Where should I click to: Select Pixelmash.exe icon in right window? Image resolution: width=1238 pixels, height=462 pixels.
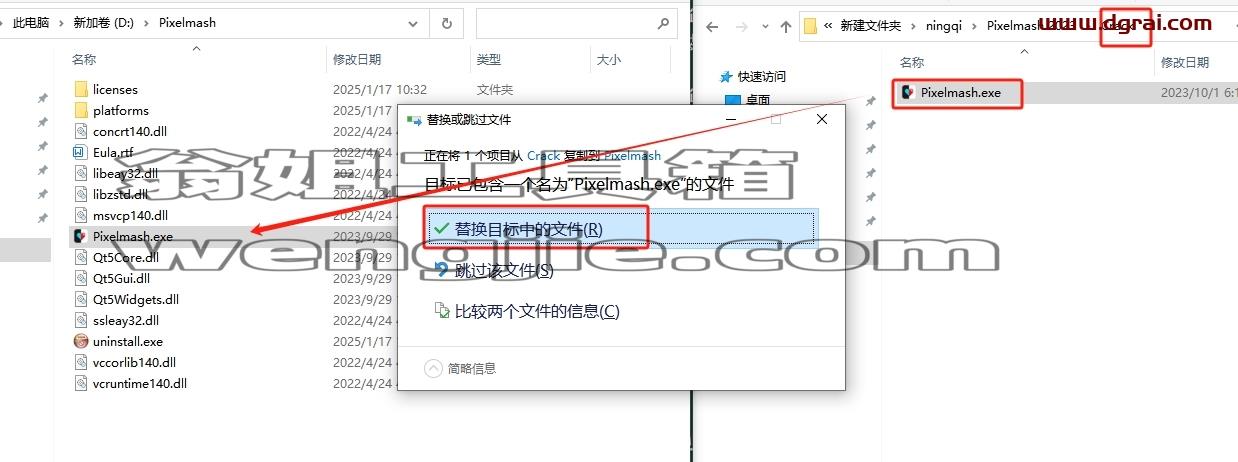point(908,93)
